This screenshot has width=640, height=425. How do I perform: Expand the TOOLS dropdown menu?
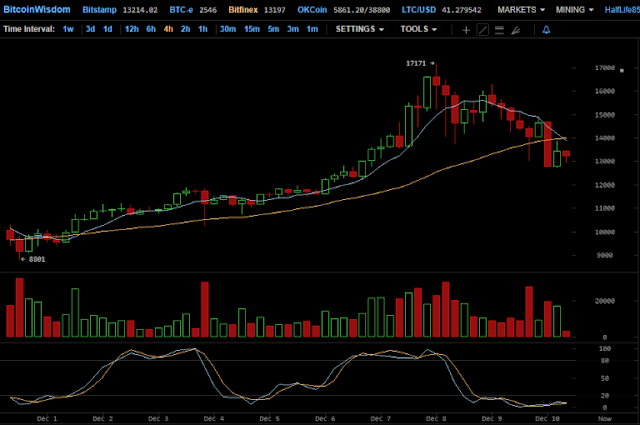pyautogui.click(x=418, y=29)
